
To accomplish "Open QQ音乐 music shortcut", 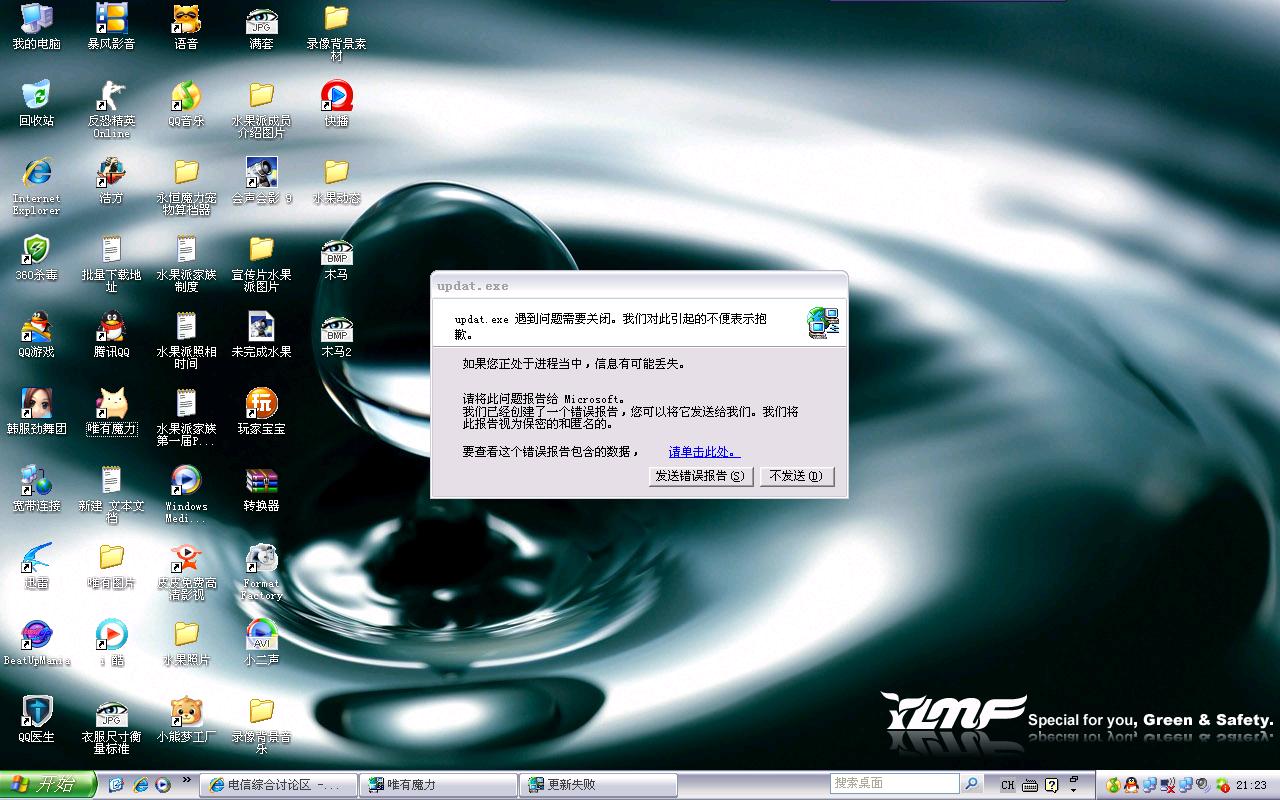I will tap(186, 103).
